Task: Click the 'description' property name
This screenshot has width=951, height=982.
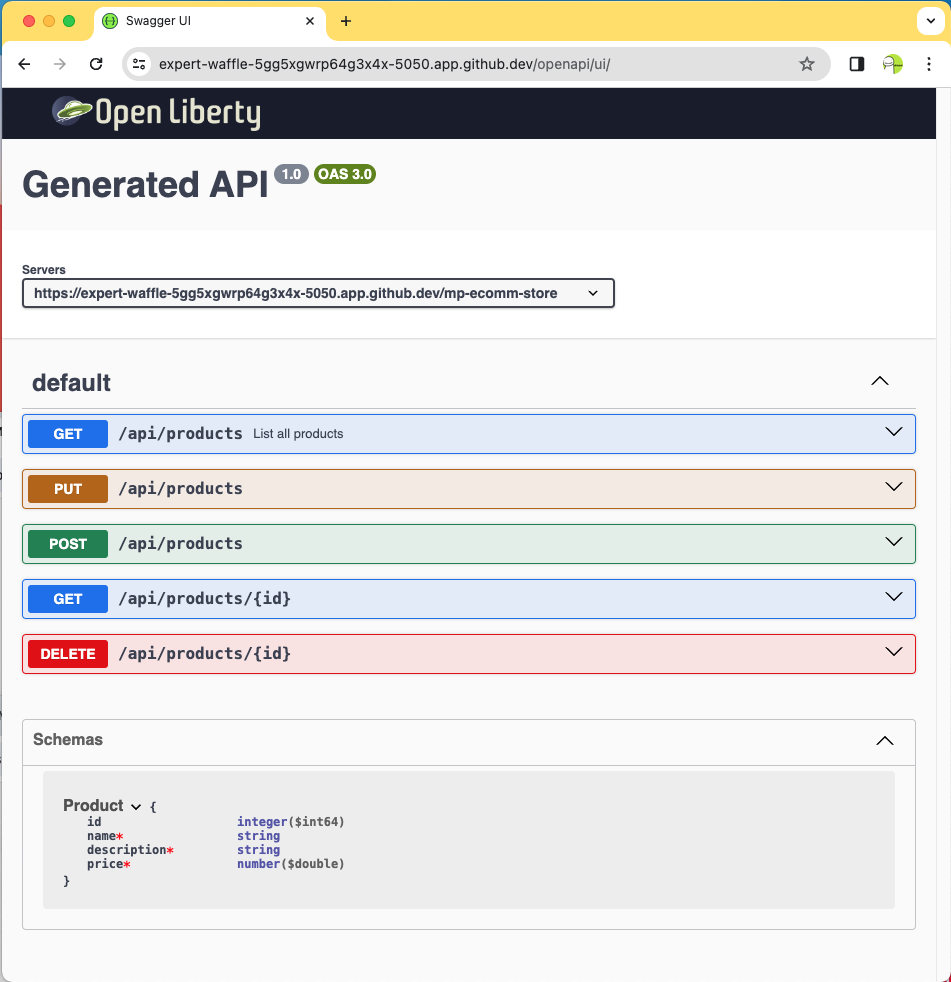Action: [126, 850]
